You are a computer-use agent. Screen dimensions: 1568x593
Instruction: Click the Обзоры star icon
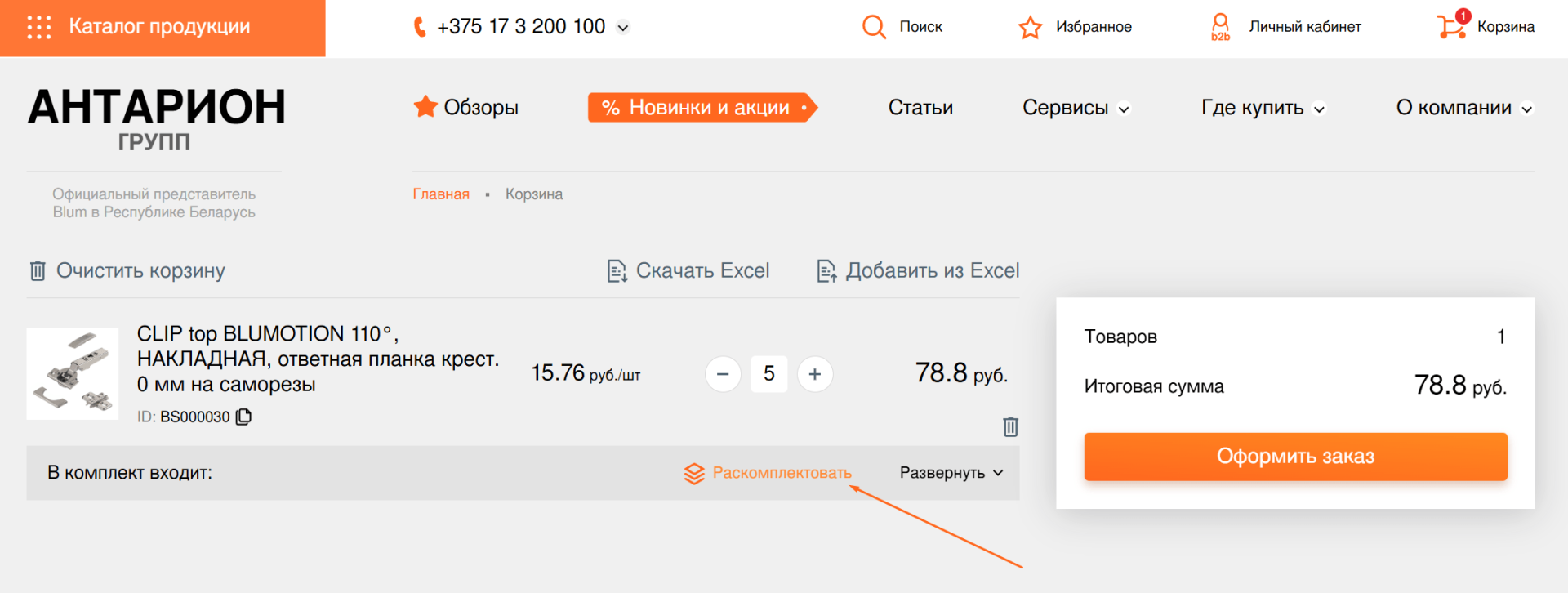coord(425,106)
